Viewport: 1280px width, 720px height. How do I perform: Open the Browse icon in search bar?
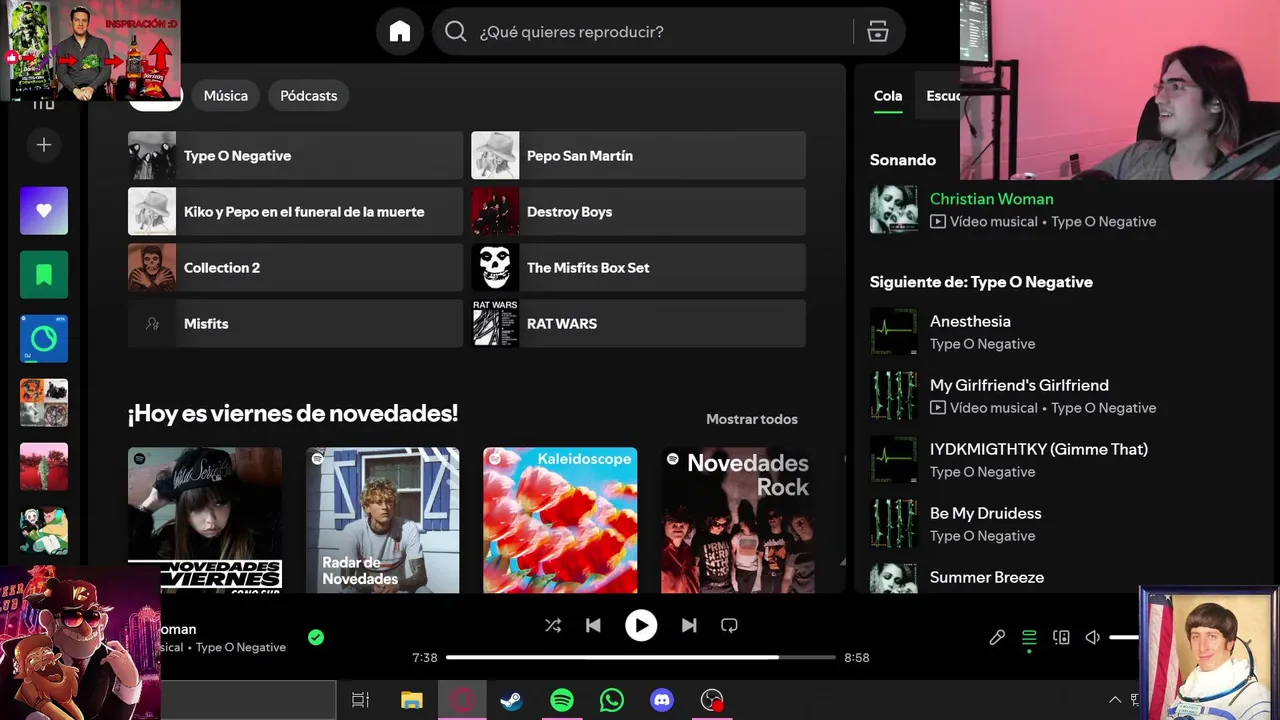[878, 32]
